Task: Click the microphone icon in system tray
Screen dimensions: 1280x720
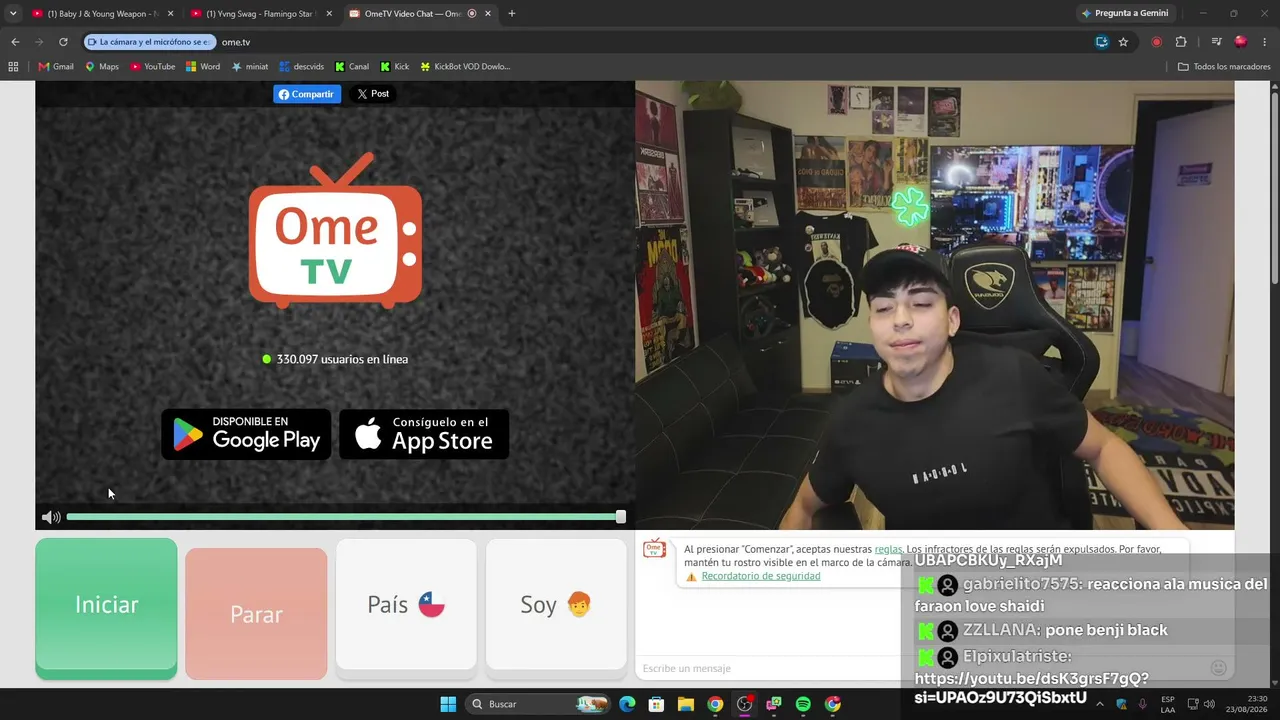Action: click(x=1142, y=704)
